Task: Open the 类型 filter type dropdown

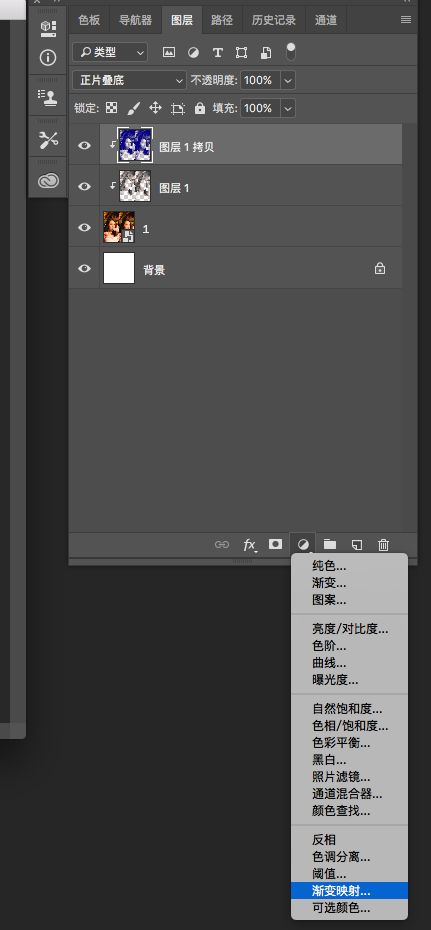Action: click(110, 52)
